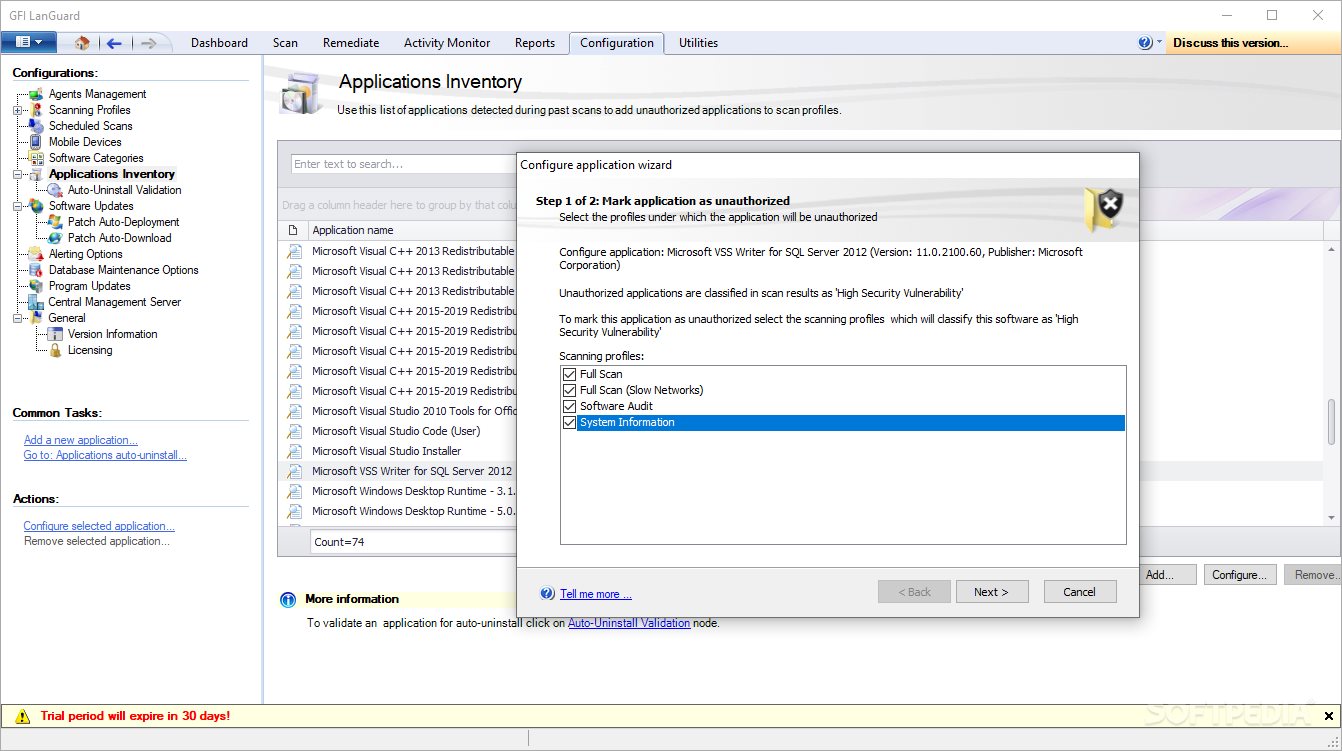1342x751 pixels.
Task: Click Microsoft Visual Studio Code (User) row icon
Action: pyautogui.click(x=294, y=431)
